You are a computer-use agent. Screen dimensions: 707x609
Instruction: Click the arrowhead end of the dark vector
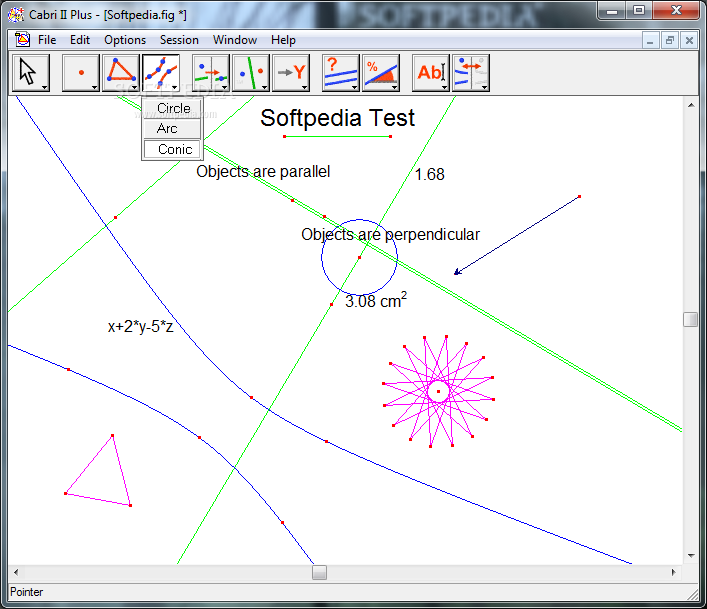tap(457, 272)
